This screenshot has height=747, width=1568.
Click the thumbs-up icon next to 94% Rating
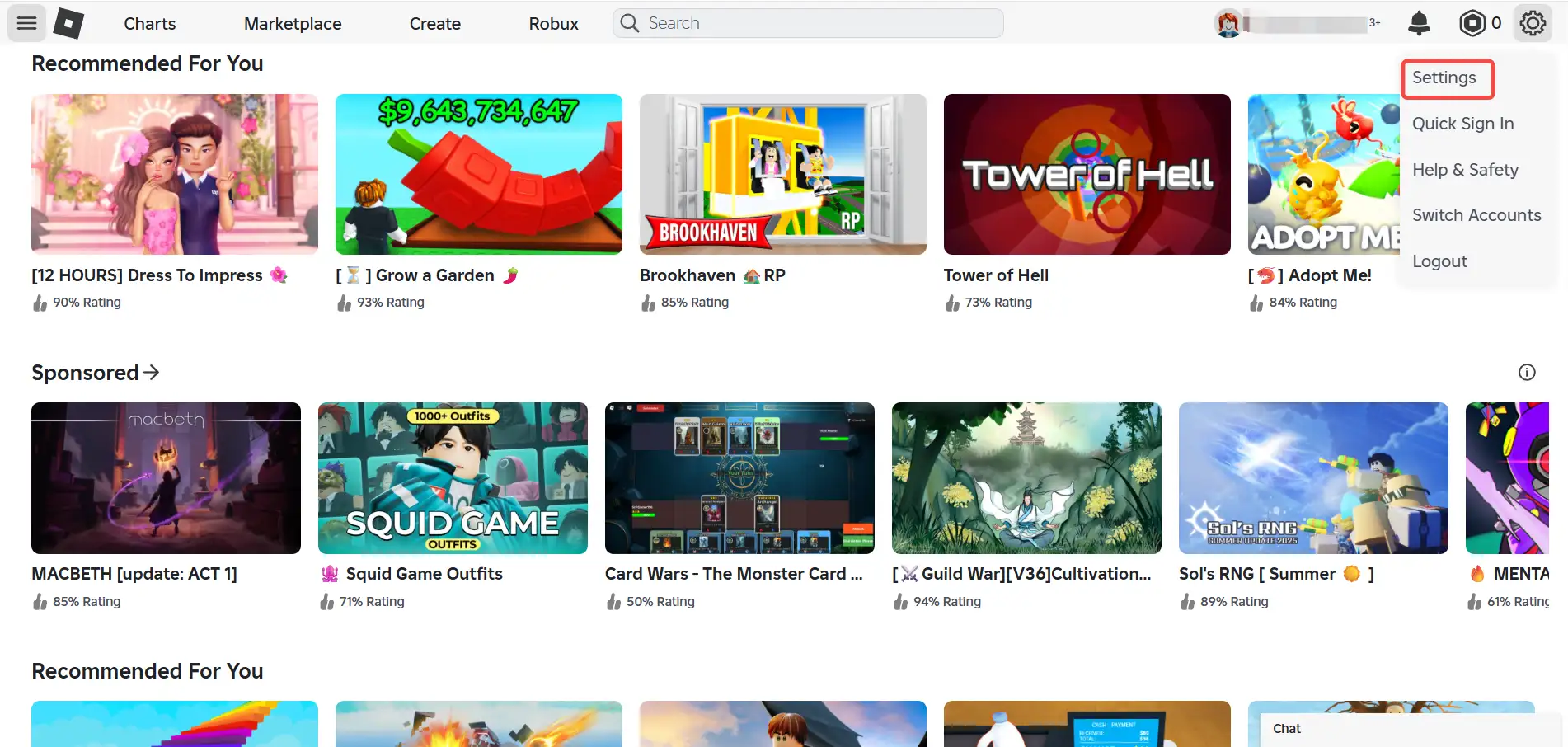900,602
